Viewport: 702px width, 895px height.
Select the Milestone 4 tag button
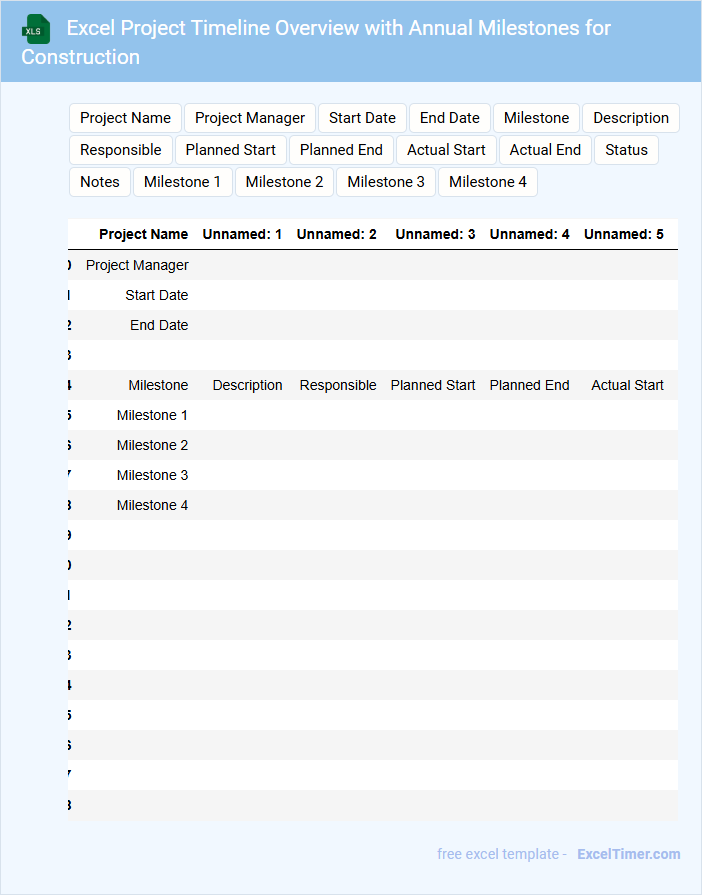point(488,182)
